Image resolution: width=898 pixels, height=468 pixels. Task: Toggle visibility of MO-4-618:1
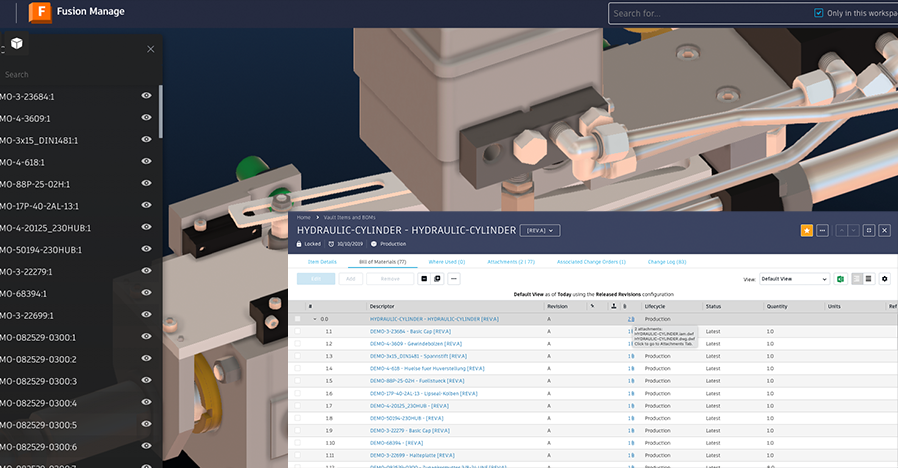point(146,162)
